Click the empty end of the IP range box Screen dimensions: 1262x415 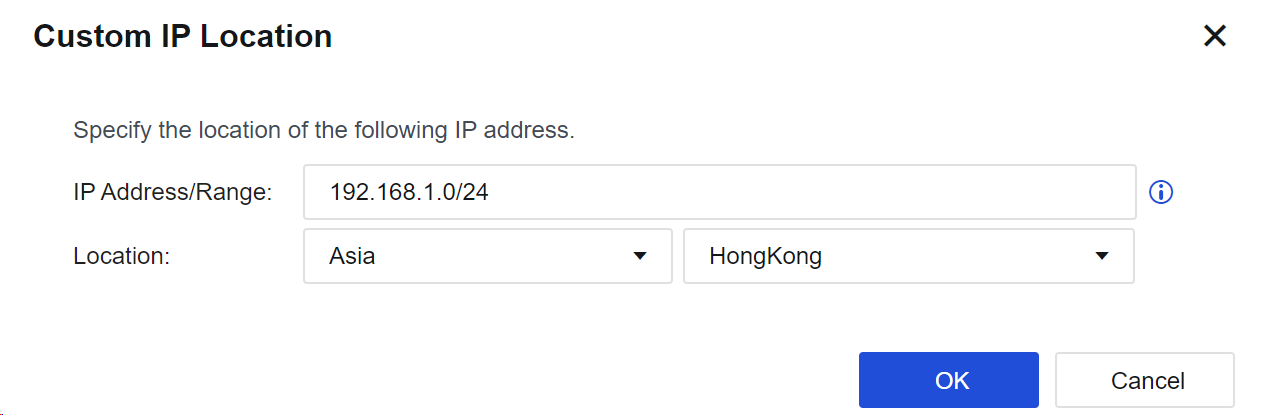click(810, 192)
